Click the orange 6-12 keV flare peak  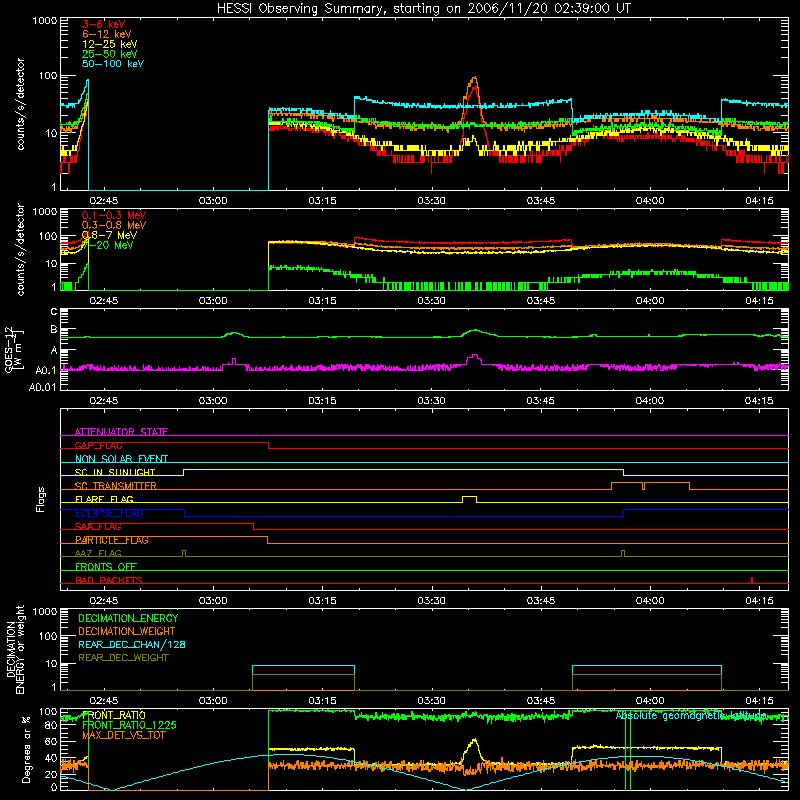(x=474, y=78)
